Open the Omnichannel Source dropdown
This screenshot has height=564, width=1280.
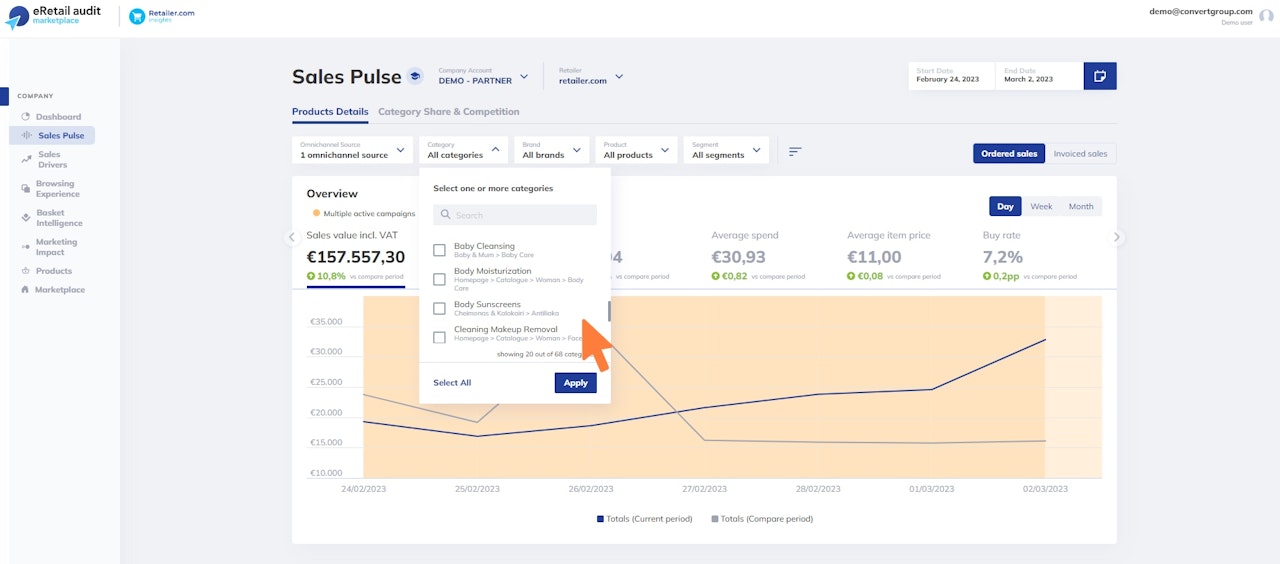pyautogui.click(x=352, y=150)
